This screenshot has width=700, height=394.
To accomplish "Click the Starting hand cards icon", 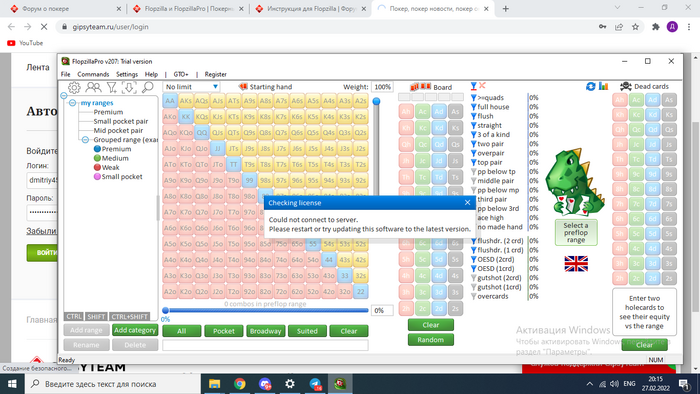I will tap(243, 87).
